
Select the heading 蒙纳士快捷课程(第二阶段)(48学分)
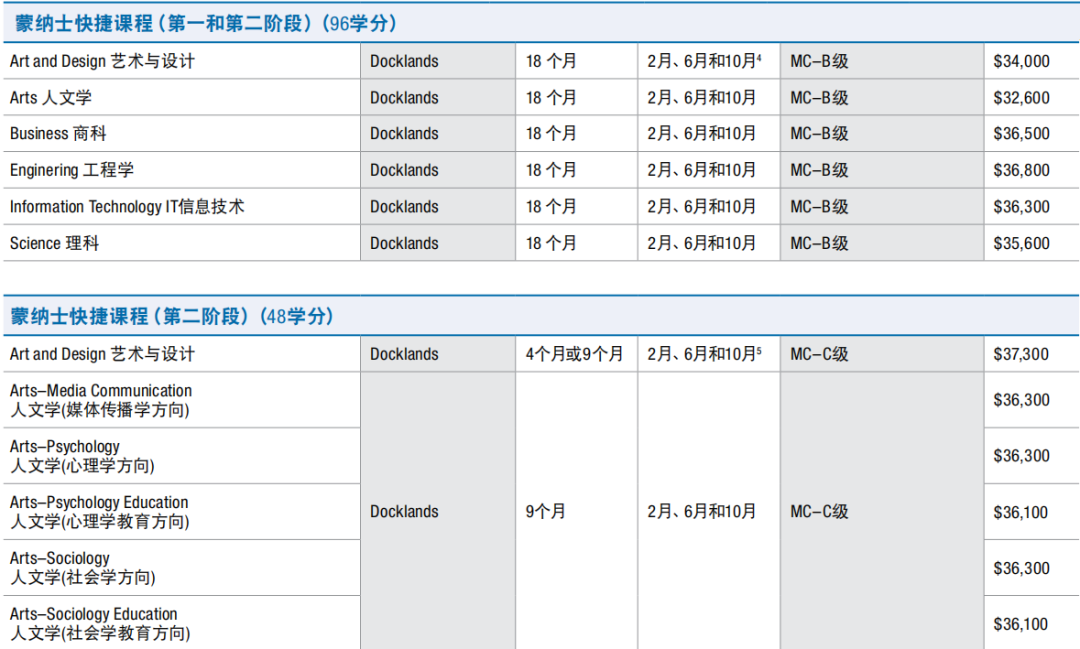[172, 316]
